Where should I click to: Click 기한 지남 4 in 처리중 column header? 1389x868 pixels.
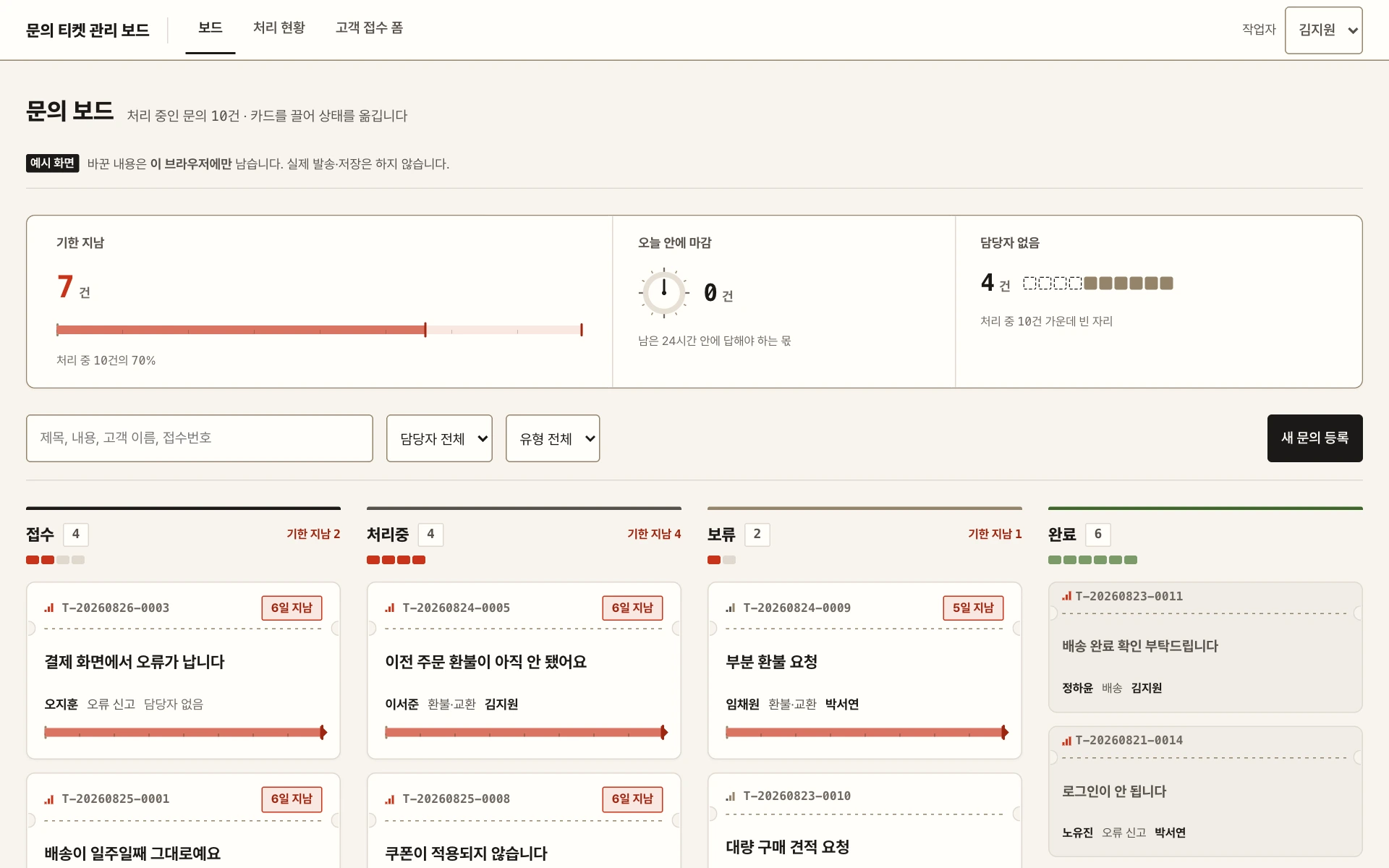(654, 534)
